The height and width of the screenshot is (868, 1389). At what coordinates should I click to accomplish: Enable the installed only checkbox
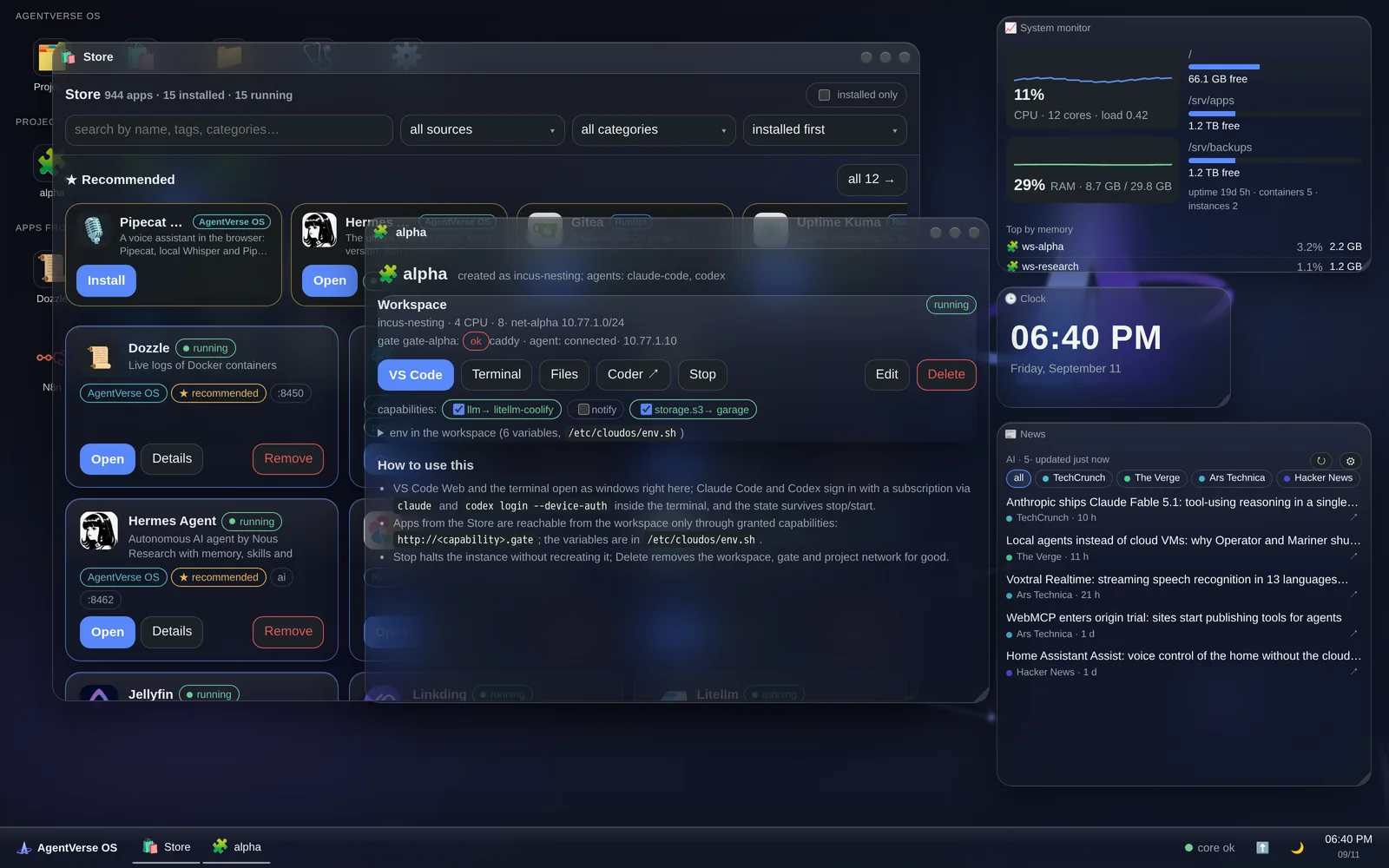point(825,95)
